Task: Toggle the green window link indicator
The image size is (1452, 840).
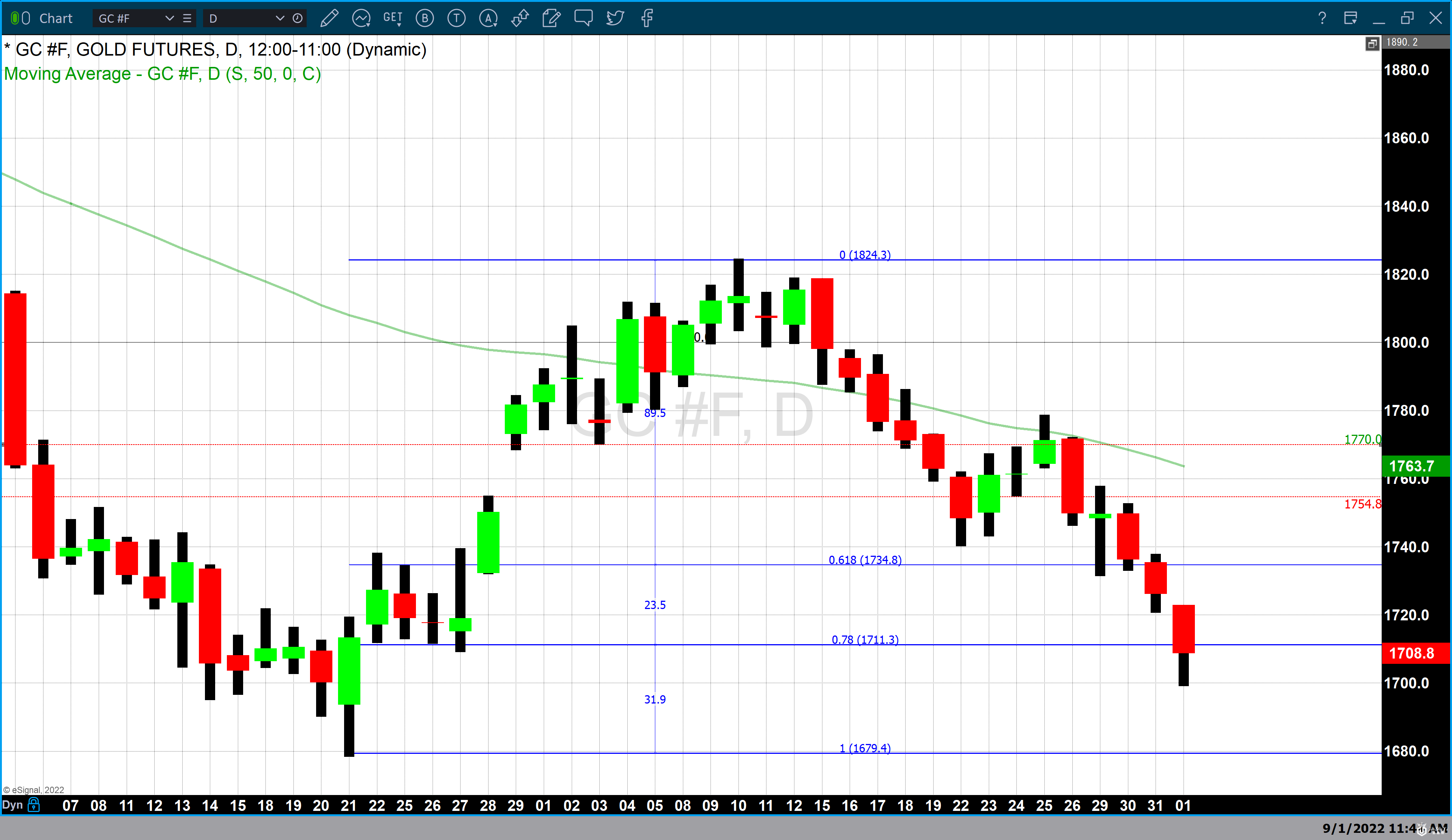Action: (15, 19)
